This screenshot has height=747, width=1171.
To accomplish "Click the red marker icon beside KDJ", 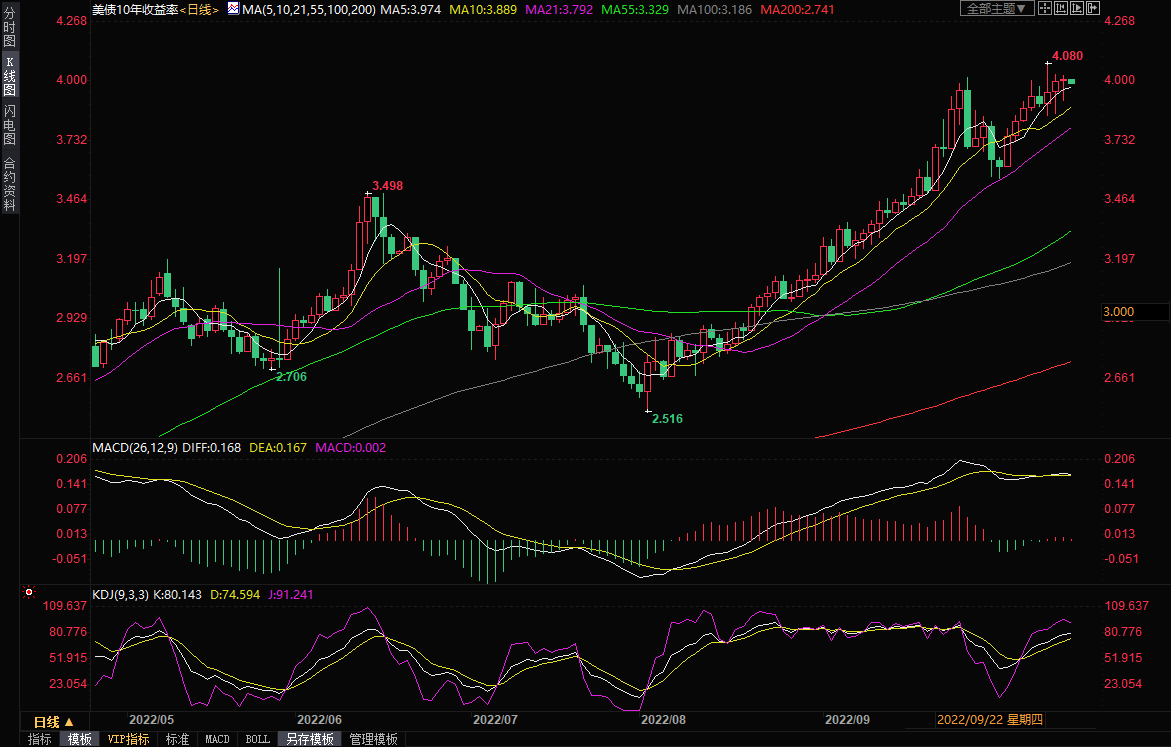I will pos(28,593).
